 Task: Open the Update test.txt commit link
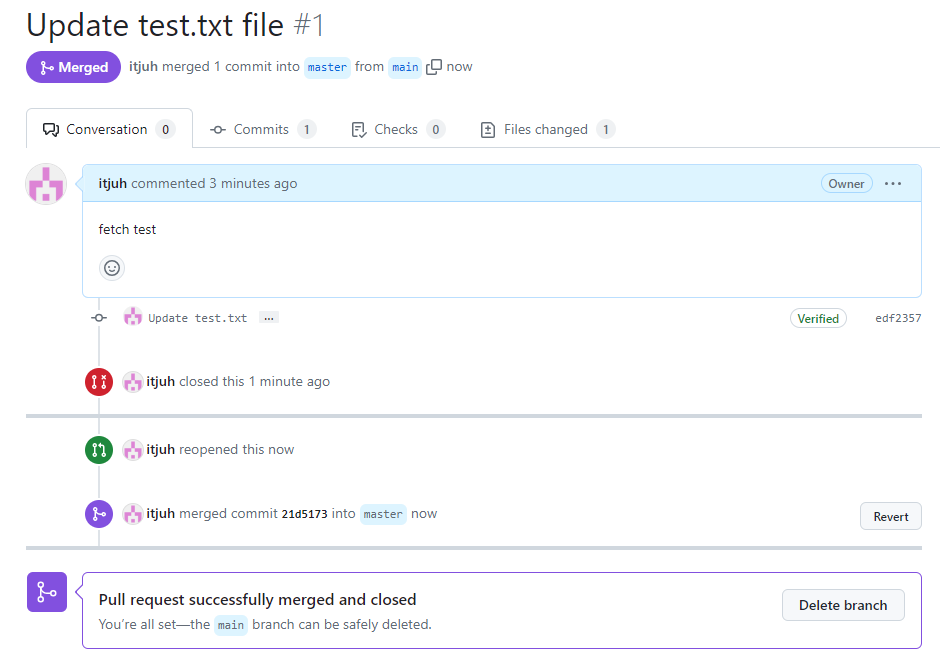point(197,318)
